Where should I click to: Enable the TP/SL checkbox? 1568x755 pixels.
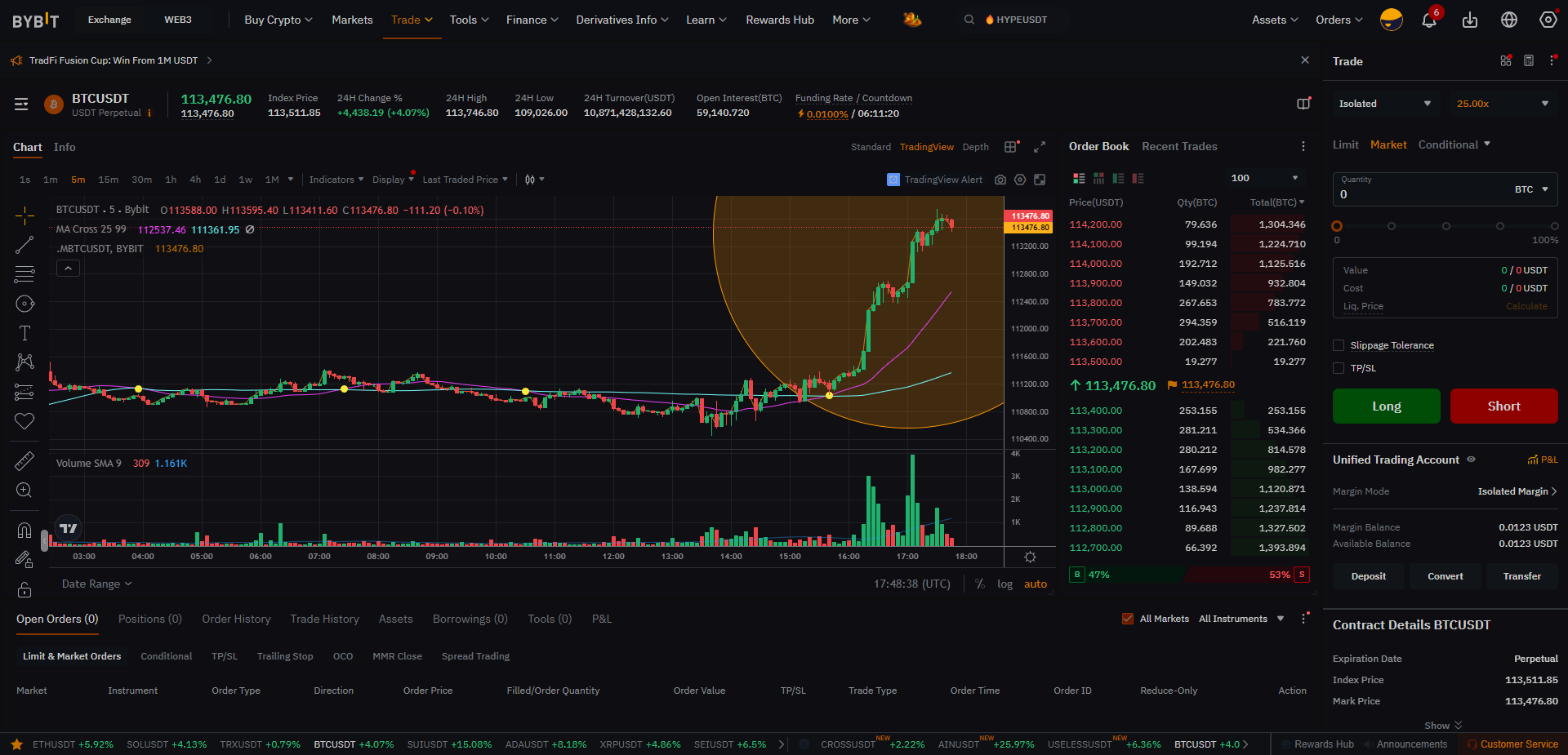1339,368
